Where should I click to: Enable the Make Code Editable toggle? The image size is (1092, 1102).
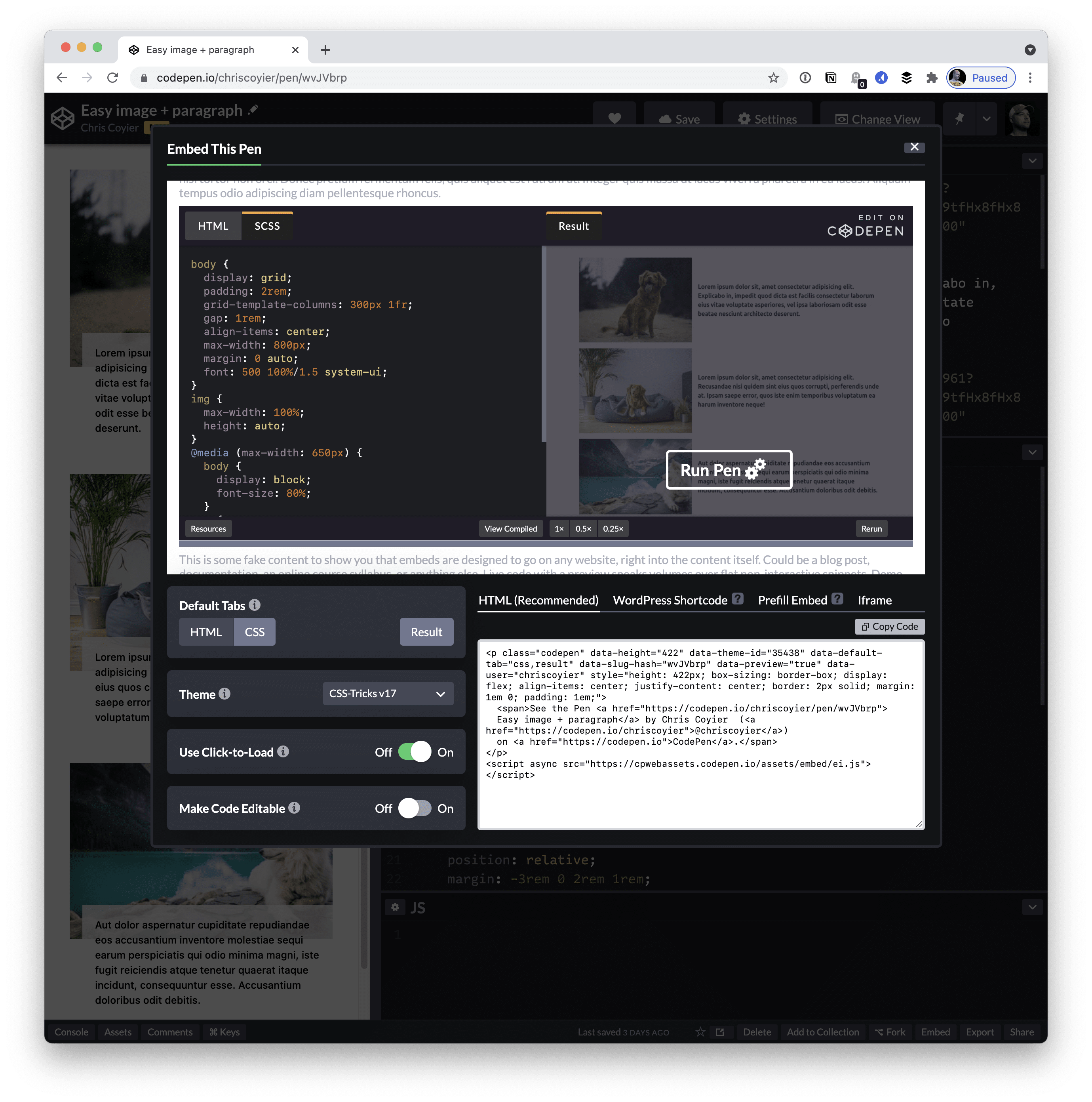tap(416, 808)
